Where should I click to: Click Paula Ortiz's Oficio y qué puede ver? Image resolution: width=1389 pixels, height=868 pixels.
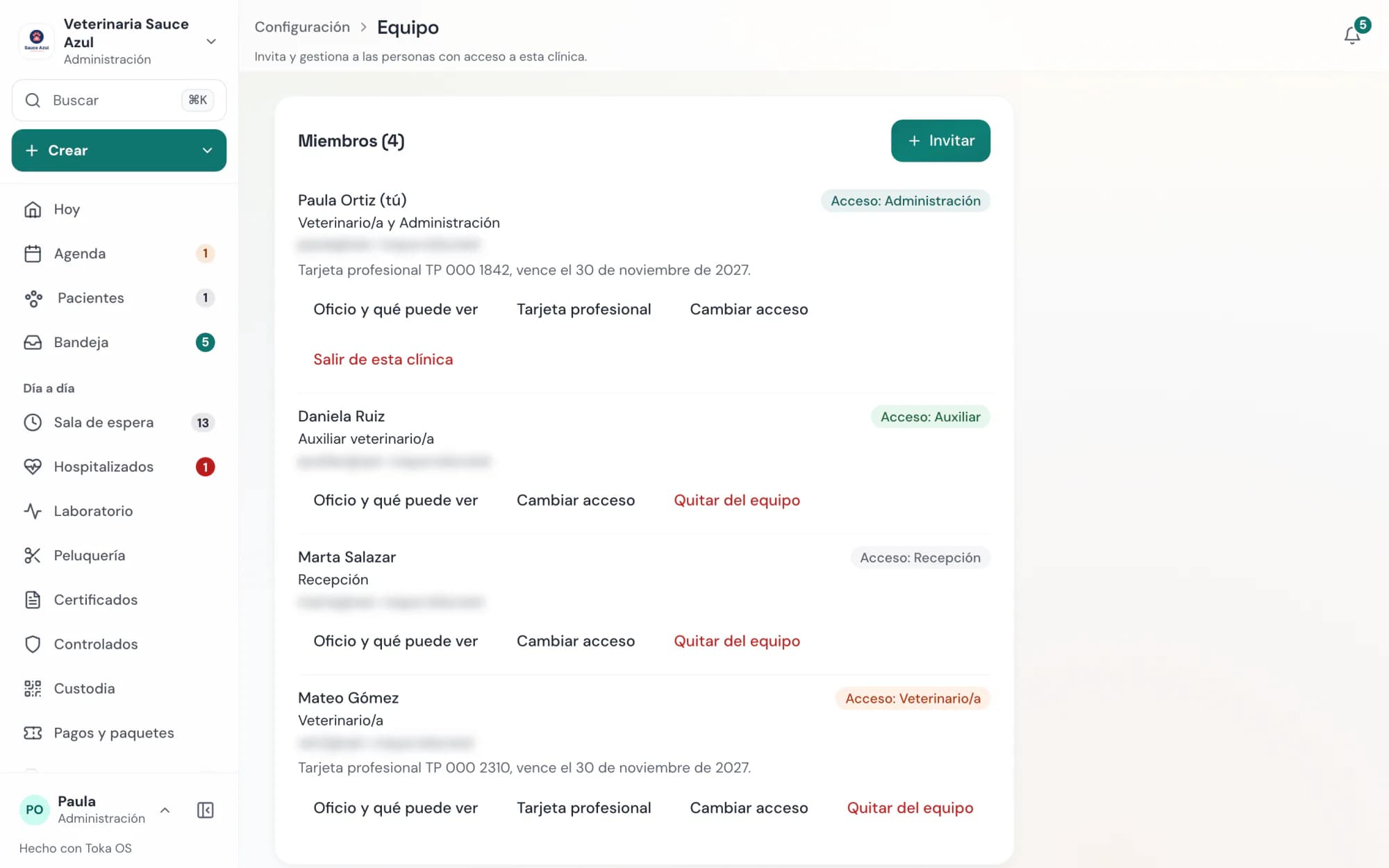[395, 309]
